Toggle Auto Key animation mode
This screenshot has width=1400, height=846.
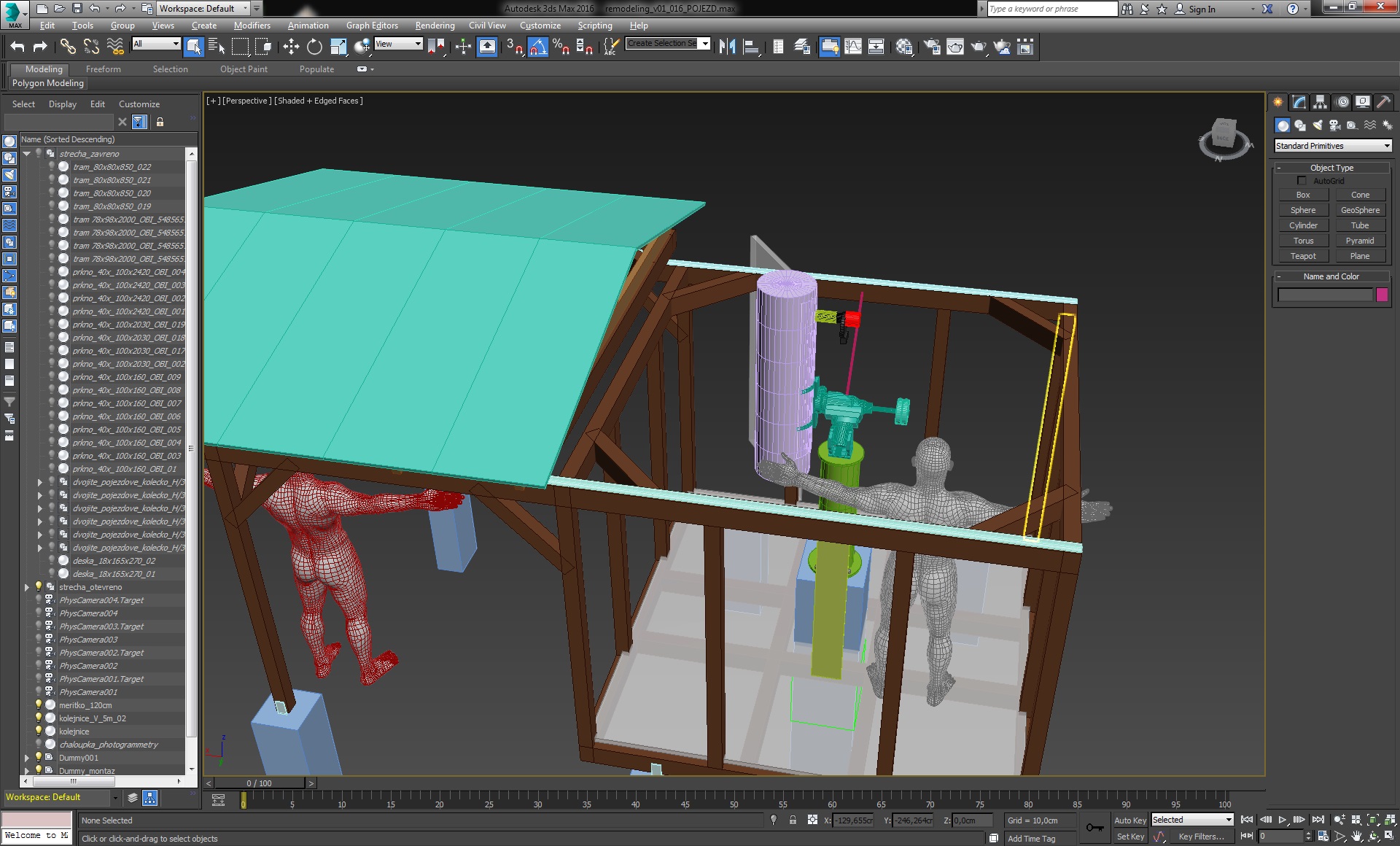1129,820
